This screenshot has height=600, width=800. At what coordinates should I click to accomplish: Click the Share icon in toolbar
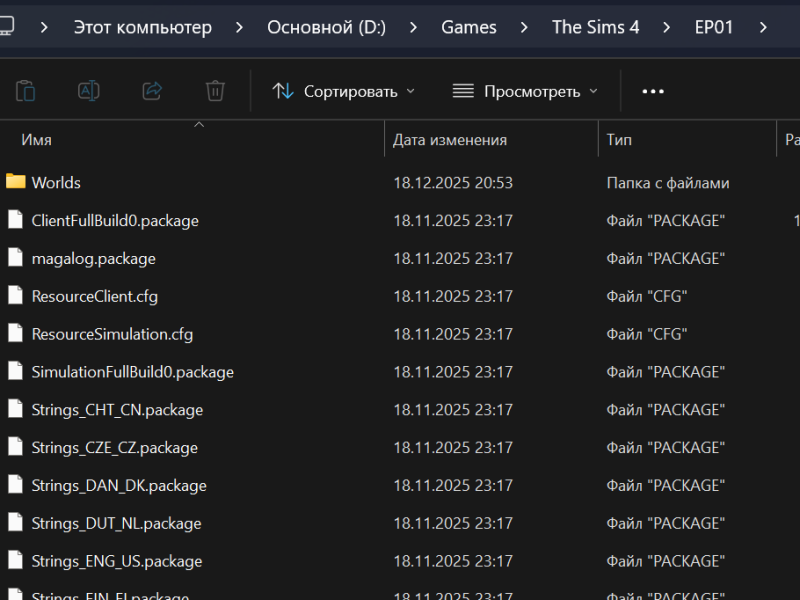152,91
